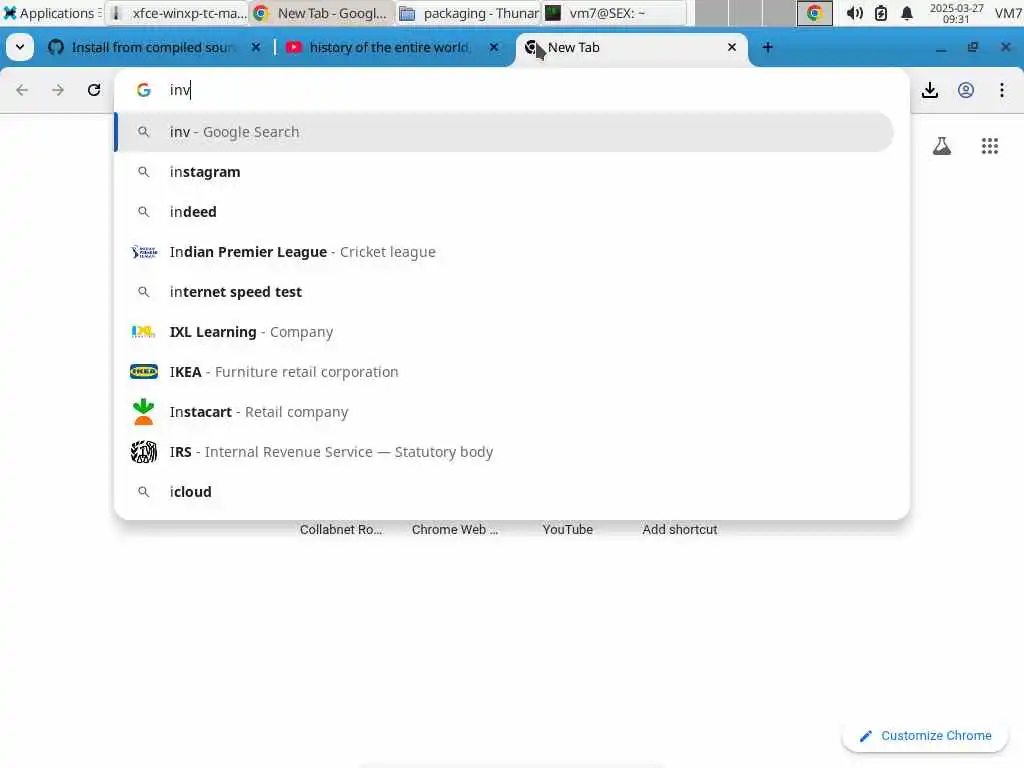
Task: Click Customize Chrome button
Action: coord(925,736)
